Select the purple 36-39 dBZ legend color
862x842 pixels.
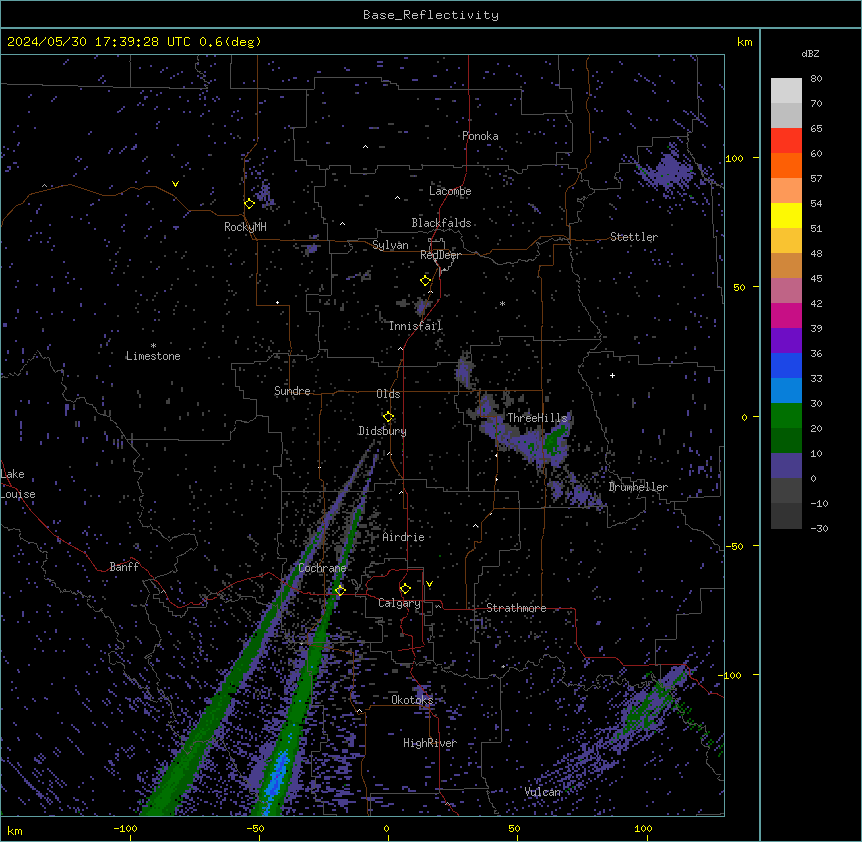[x=786, y=340]
